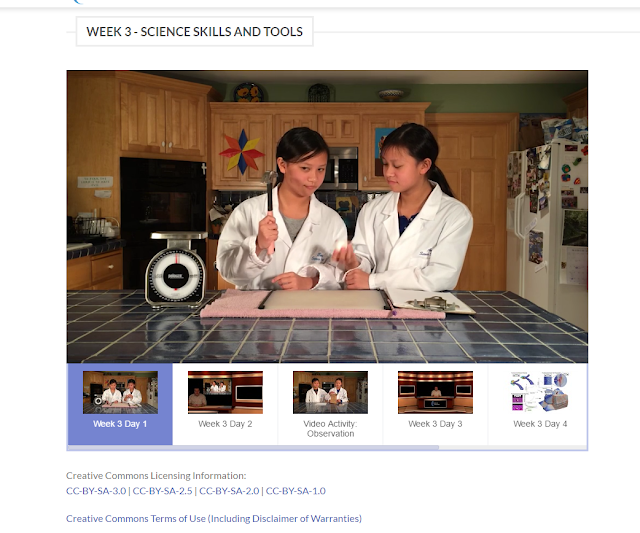This screenshot has height=533, width=640.
Task: Click the kitchen scale in the video
Action: point(176,270)
